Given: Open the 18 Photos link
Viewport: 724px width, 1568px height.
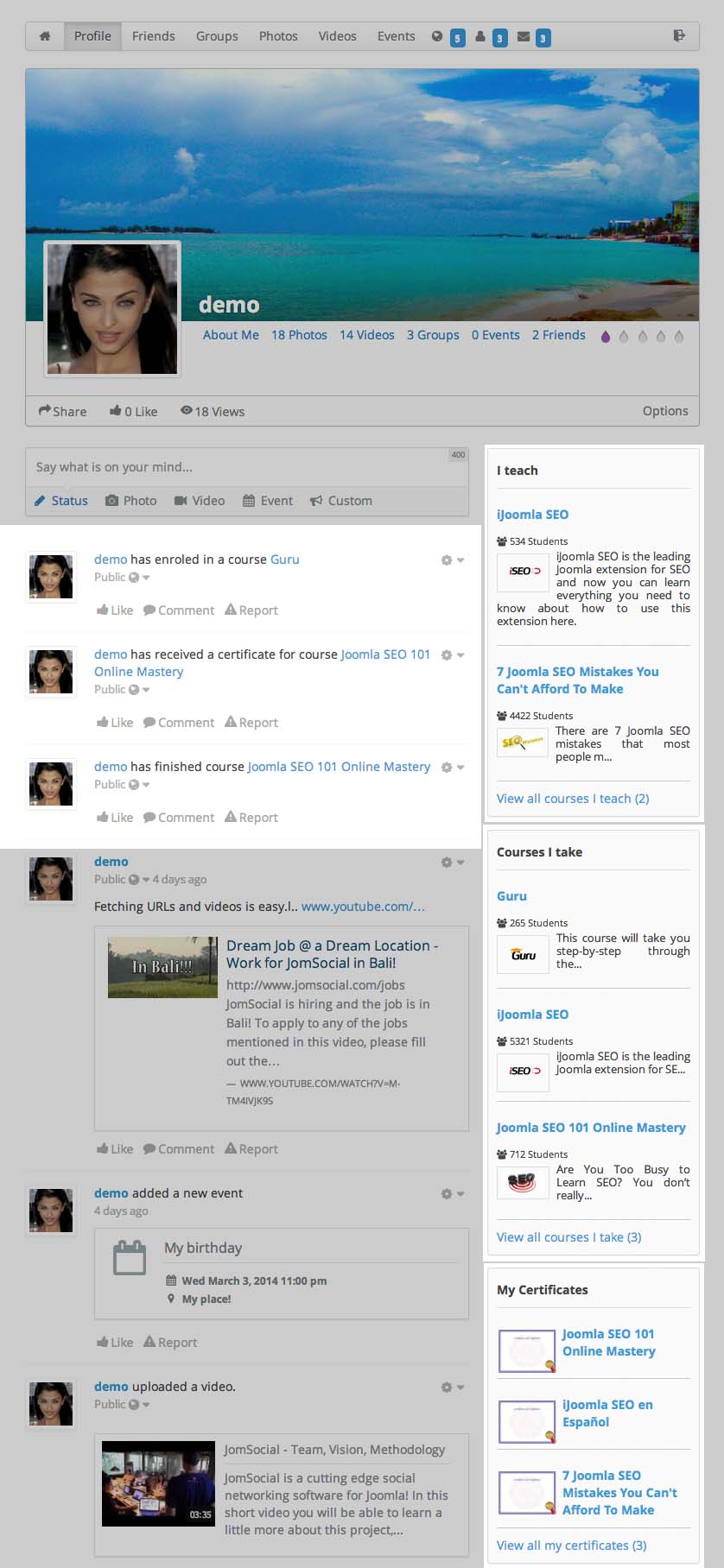Looking at the screenshot, I should 299,335.
